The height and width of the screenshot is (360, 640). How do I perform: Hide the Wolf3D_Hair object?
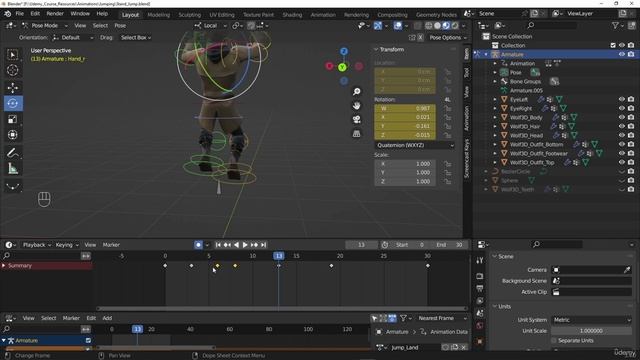[622, 126]
